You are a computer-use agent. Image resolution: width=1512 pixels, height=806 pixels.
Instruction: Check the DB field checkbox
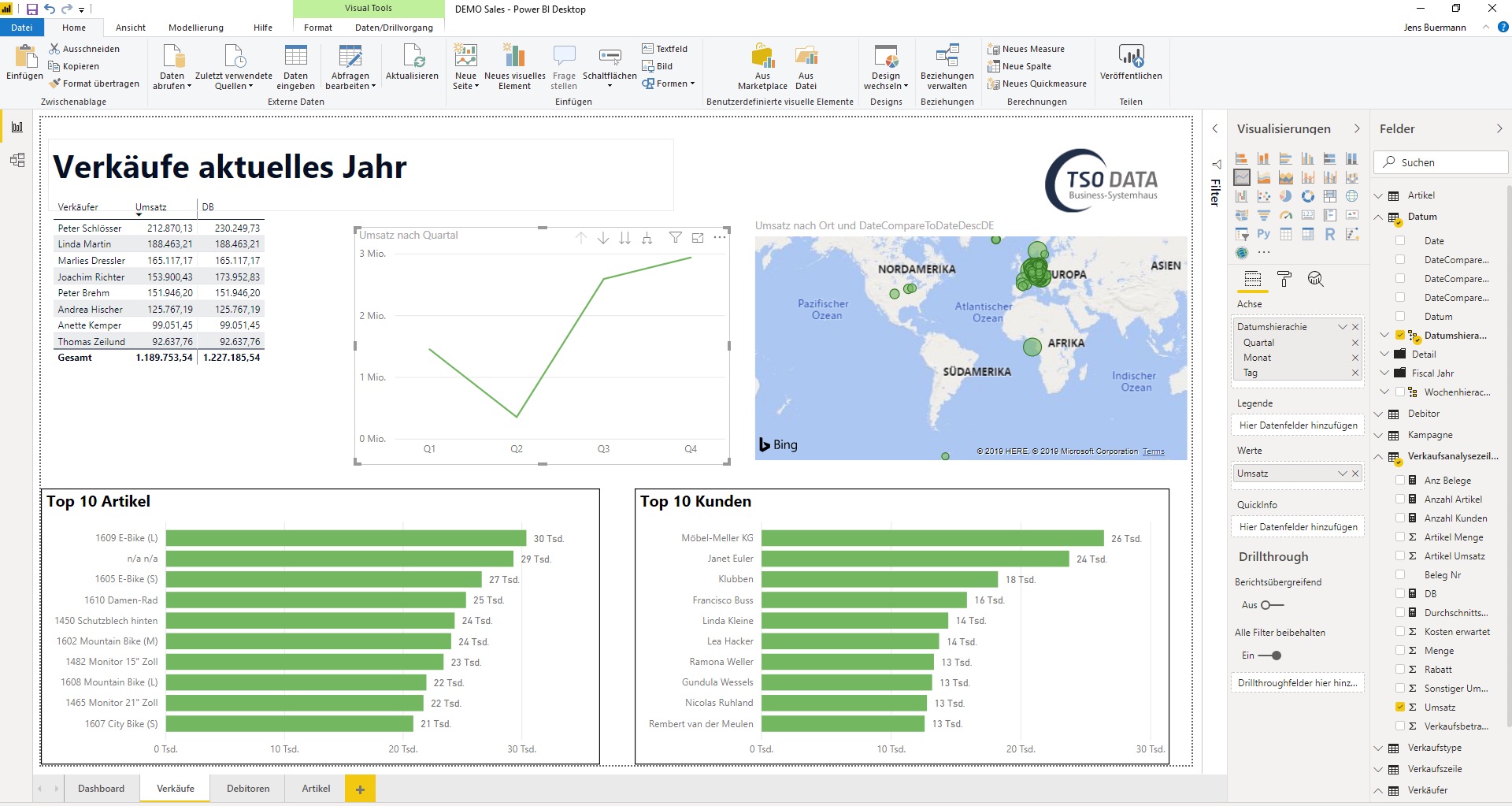pyautogui.click(x=1400, y=593)
